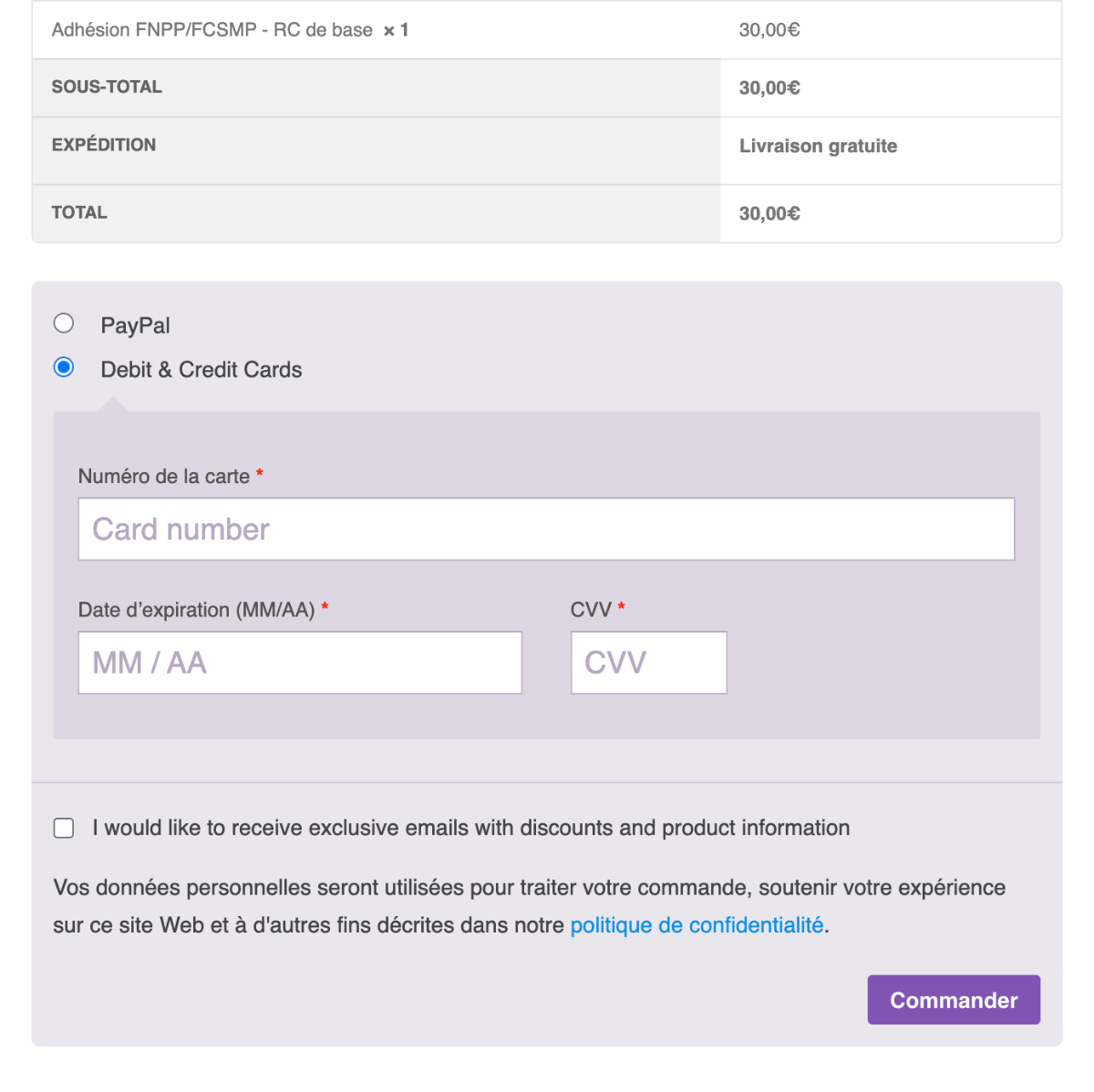Open the politique de confidentialité link
1094x1092 pixels.
[697, 925]
